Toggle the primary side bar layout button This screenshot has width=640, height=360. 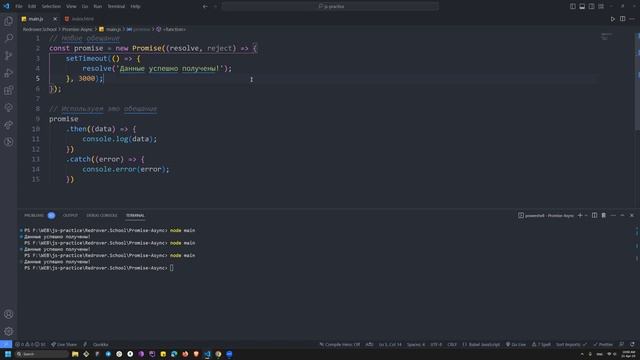click(573, 7)
